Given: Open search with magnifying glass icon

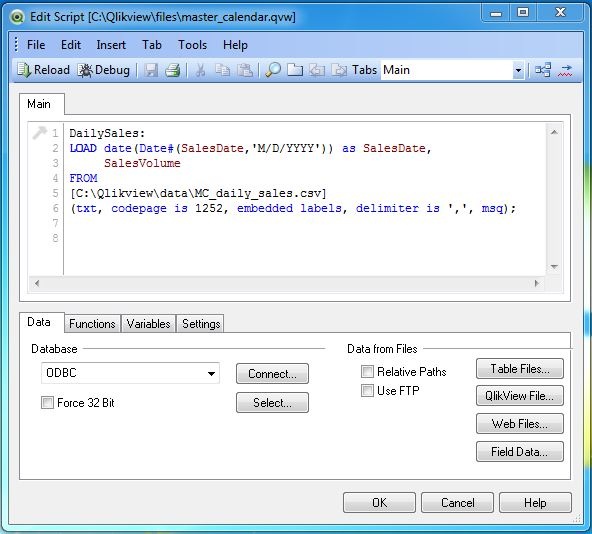Looking at the screenshot, I should coord(273,70).
